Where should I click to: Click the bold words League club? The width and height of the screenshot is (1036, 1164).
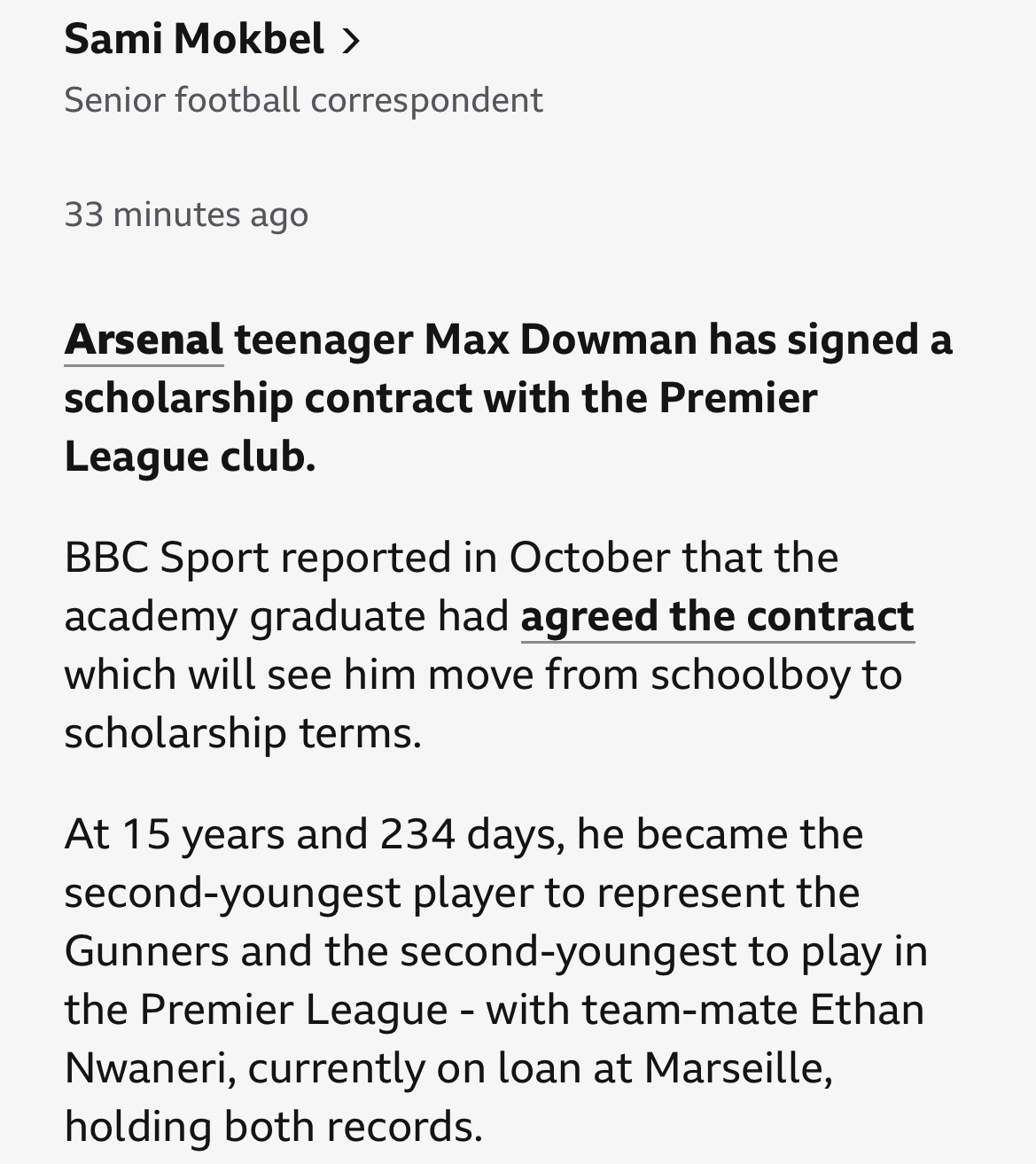click(x=190, y=457)
